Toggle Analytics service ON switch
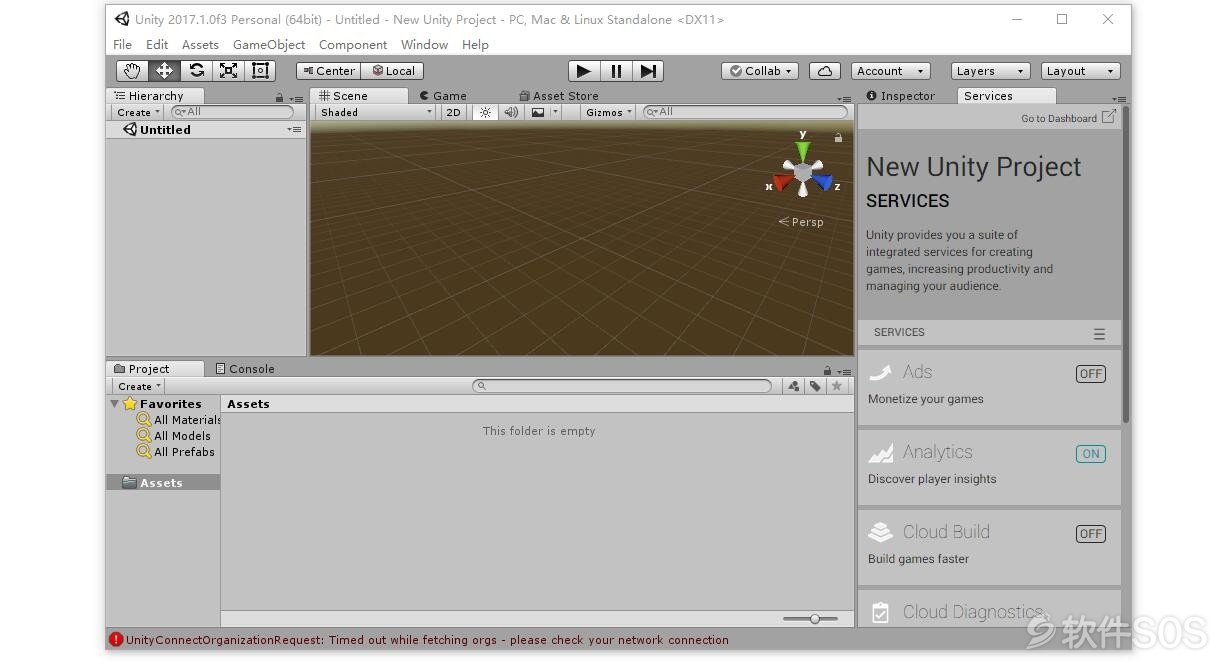This screenshot has height=661, width=1225. point(1090,454)
